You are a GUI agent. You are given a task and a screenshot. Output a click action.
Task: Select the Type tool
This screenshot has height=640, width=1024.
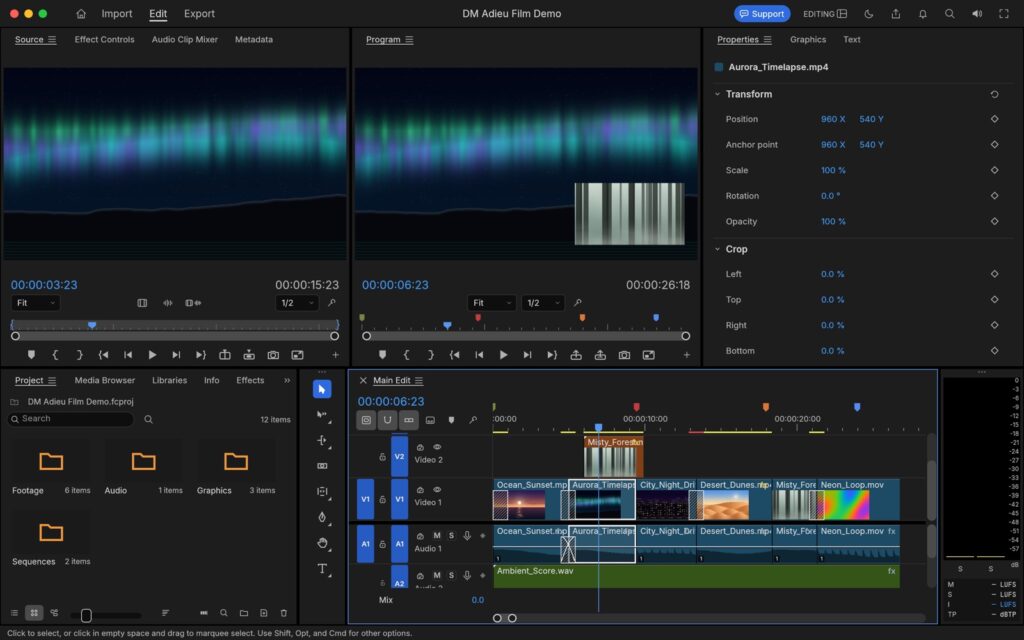[x=322, y=569]
